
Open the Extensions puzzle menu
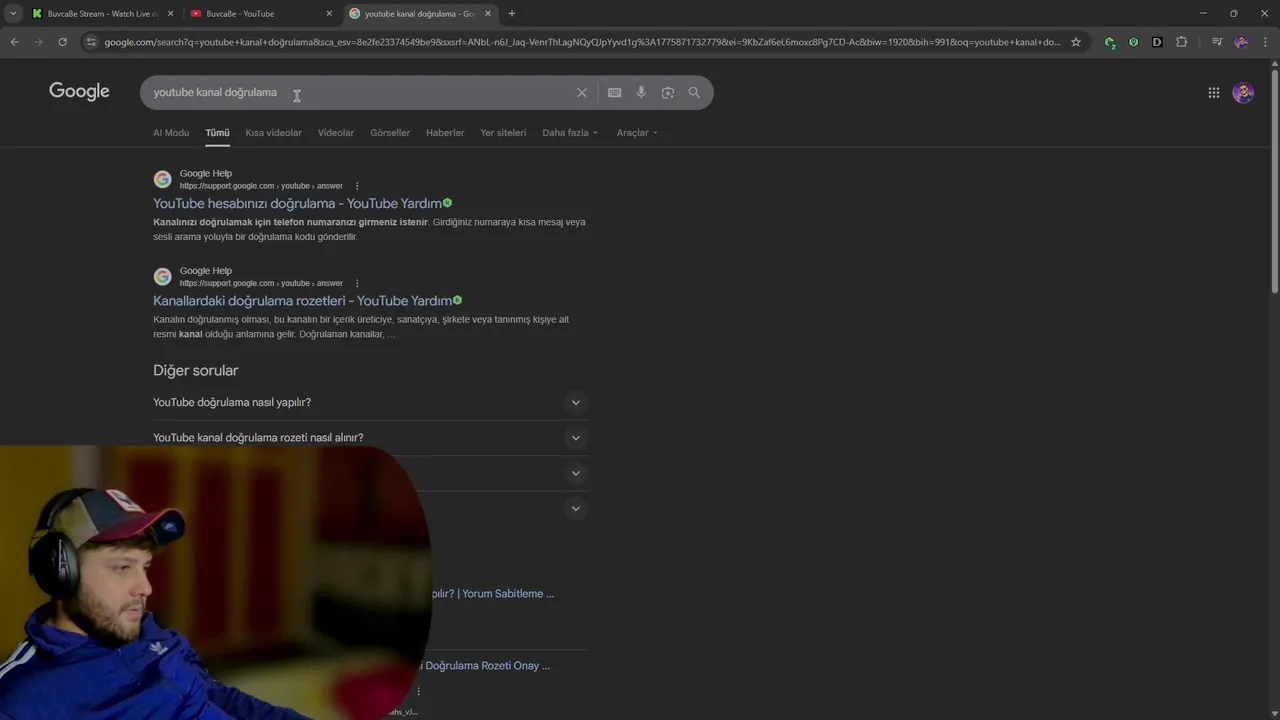tap(1182, 42)
